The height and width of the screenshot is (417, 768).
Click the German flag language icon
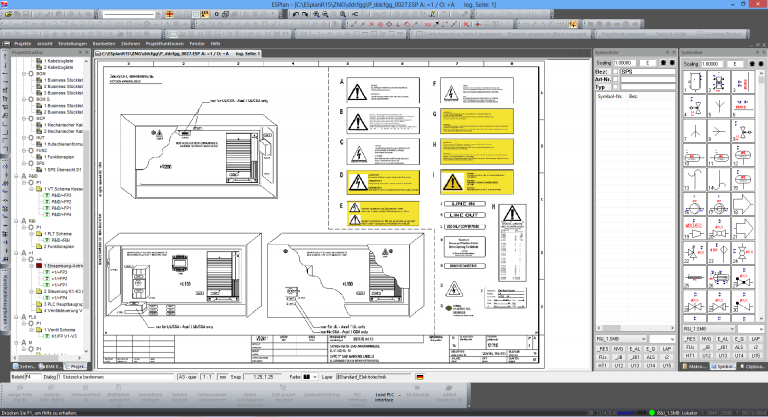[419, 377]
